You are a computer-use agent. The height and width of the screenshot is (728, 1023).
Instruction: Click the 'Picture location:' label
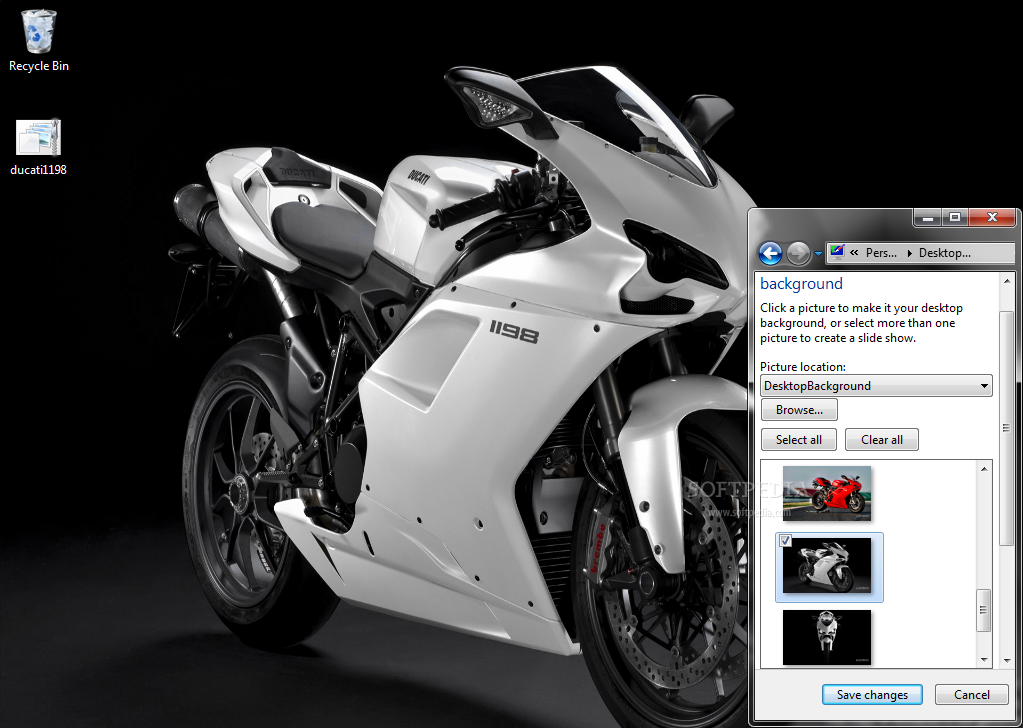(x=802, y=367)
